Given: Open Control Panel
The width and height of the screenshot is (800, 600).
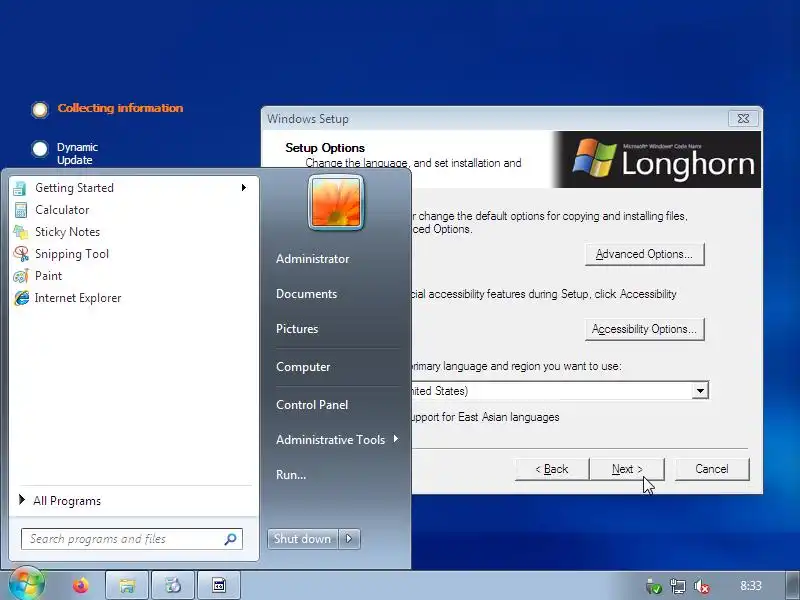Looking at the screenshot, I should coord(312,405).
